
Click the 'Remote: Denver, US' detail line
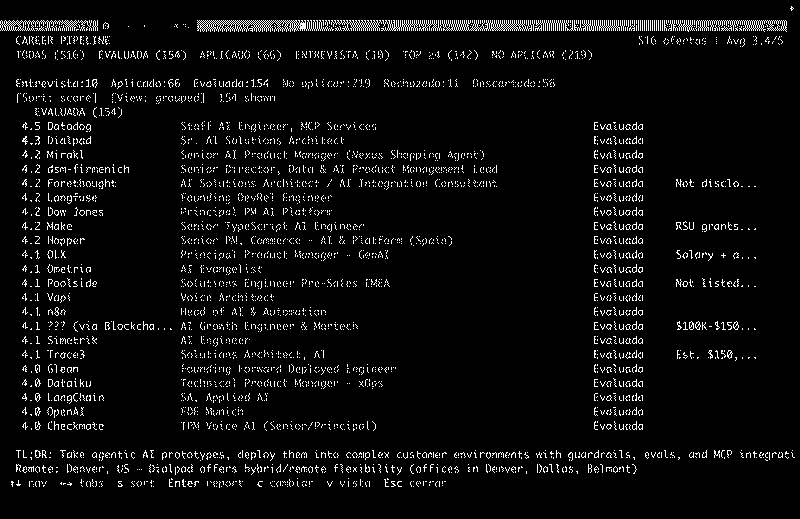[x=327, y=469]
